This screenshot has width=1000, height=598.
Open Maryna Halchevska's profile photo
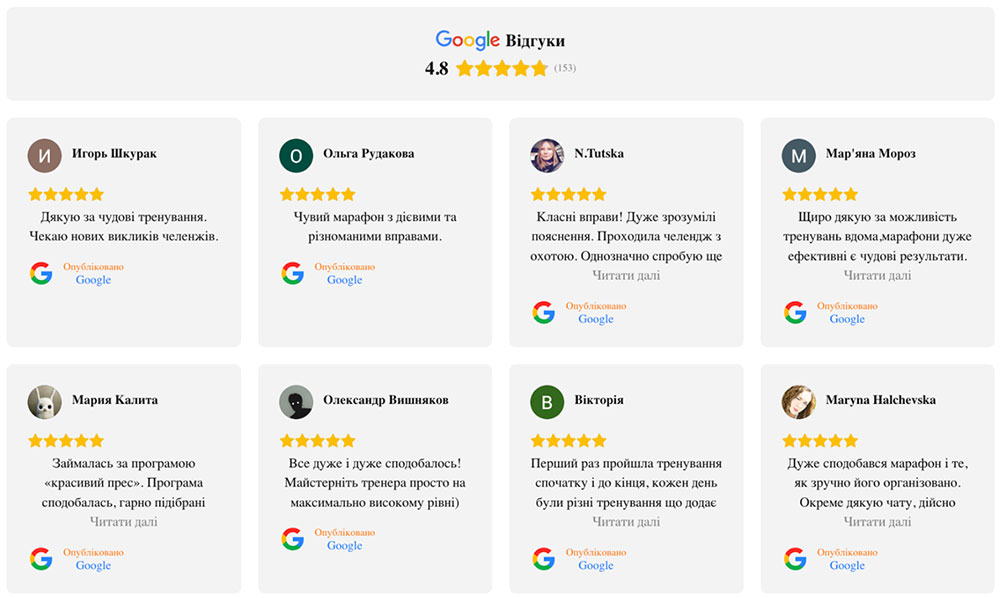click(x=798, y=402)
